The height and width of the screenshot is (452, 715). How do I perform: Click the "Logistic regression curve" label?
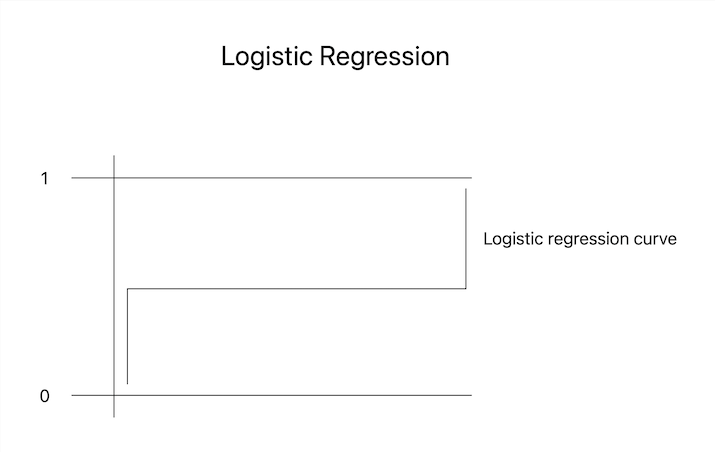pyautogui.click(x=580, y=240)
